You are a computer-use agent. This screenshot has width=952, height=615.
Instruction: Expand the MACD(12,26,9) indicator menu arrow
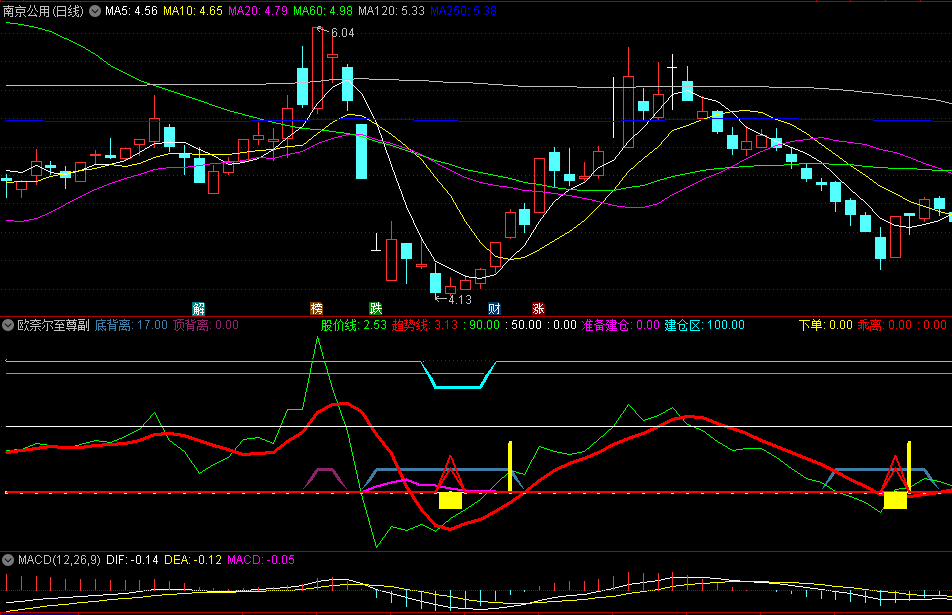pos(9,560)
